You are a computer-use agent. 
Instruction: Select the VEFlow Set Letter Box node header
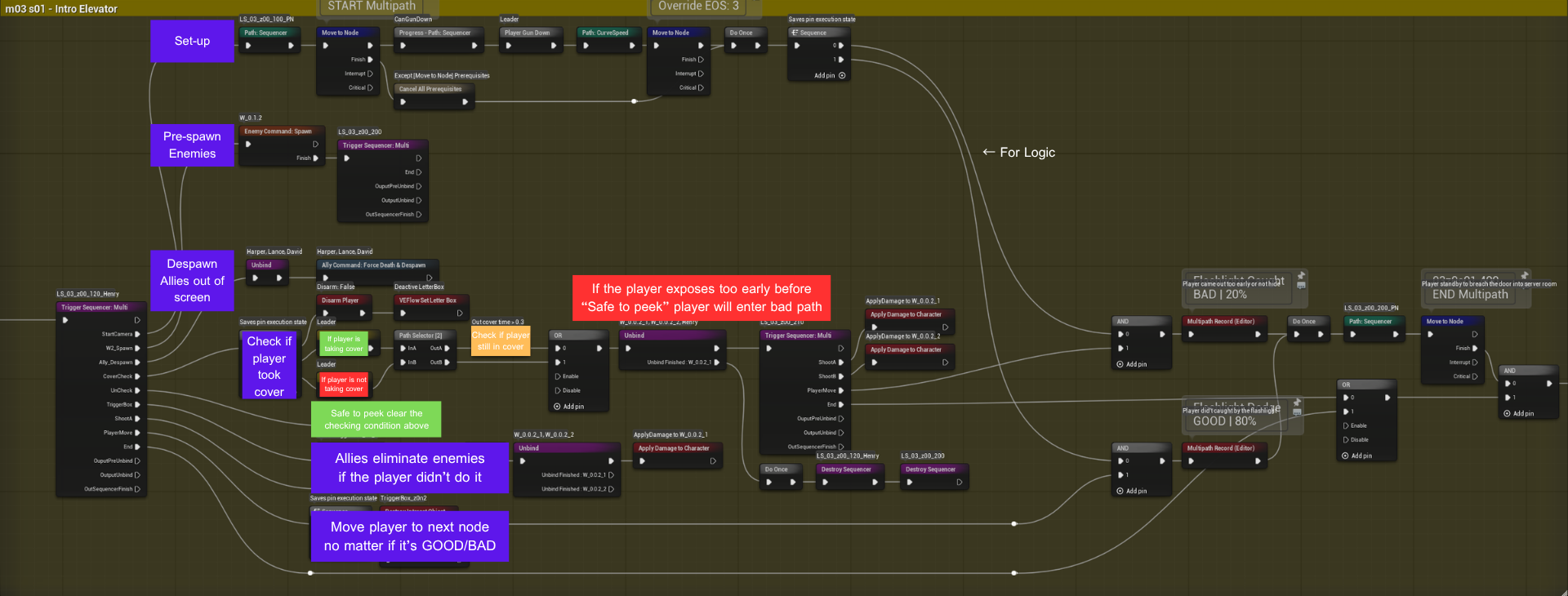click(x=432, y=300)
